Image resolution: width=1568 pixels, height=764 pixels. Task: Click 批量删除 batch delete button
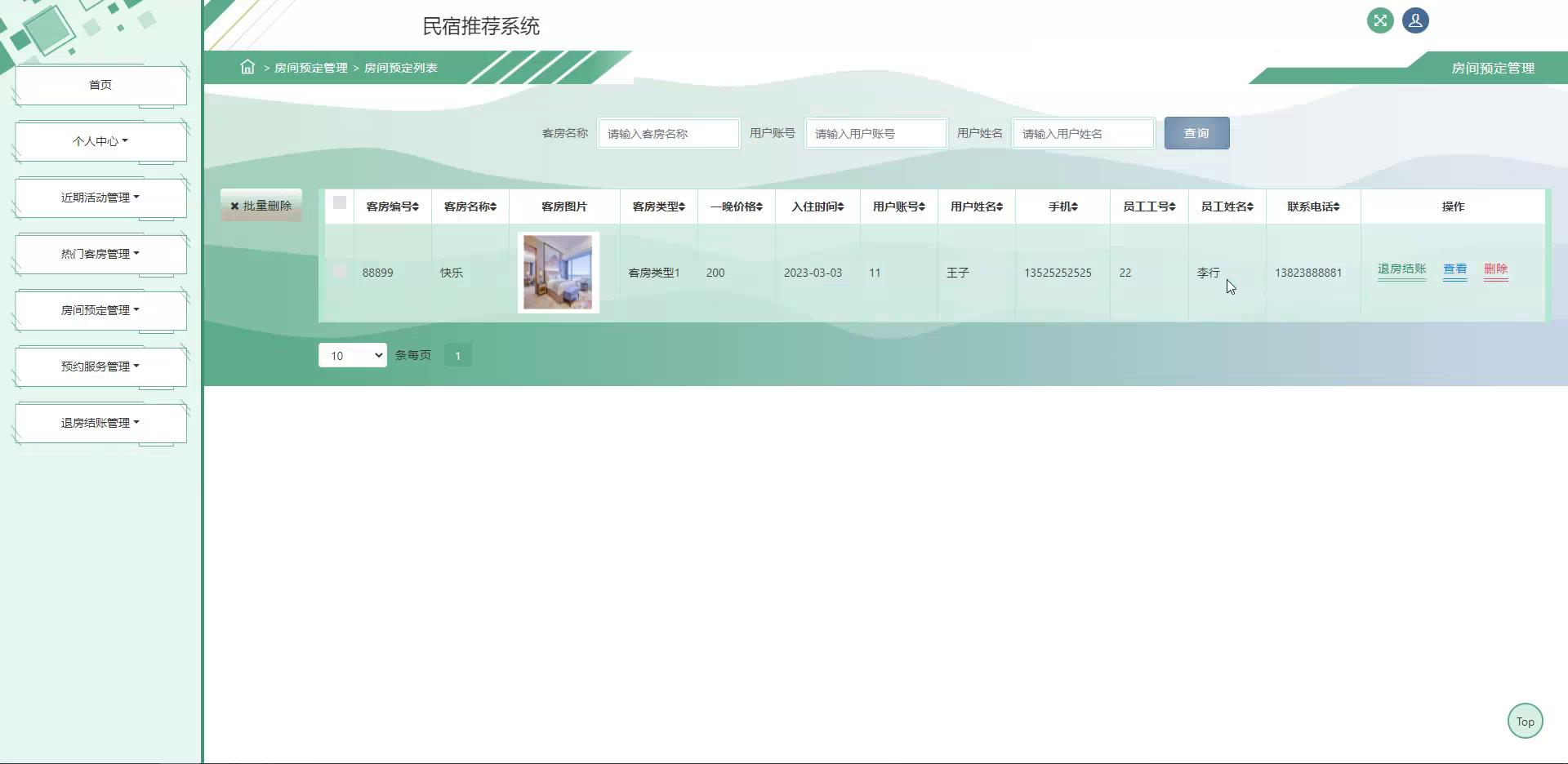pyautogui.click(x=261, y=206)
